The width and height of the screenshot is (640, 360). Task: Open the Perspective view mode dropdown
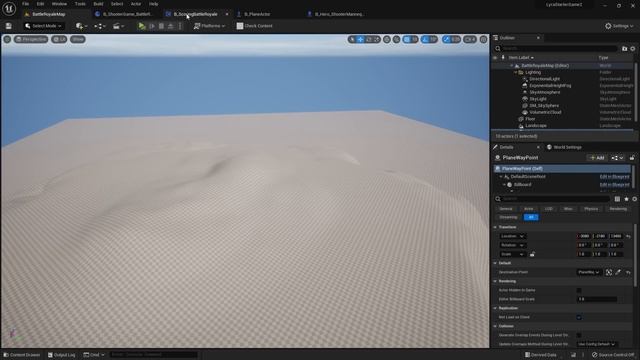[x=31, y=39]
